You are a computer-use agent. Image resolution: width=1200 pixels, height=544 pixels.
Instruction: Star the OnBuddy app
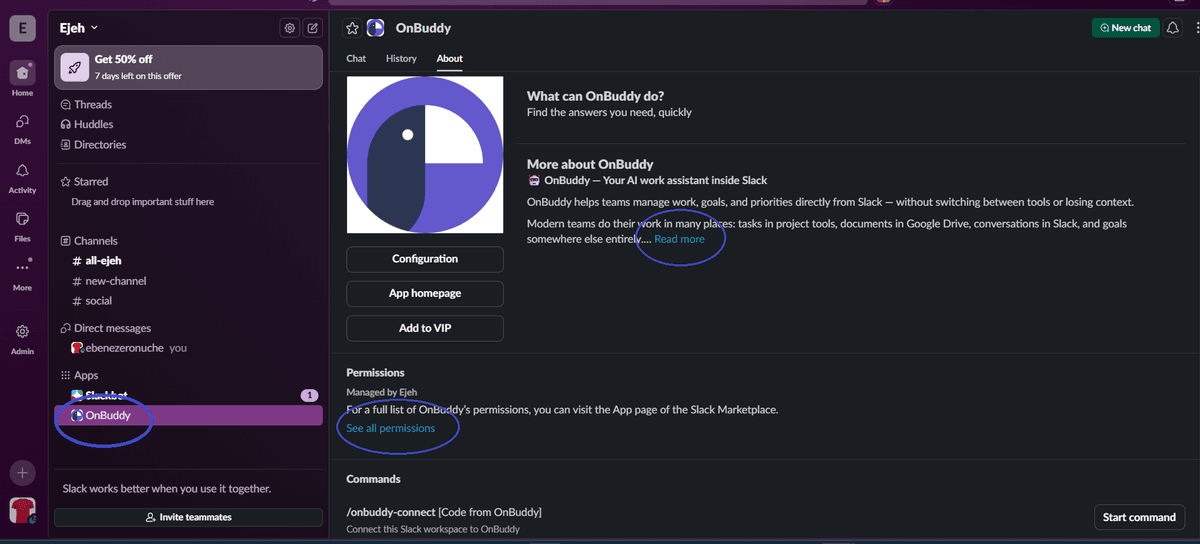352,28
